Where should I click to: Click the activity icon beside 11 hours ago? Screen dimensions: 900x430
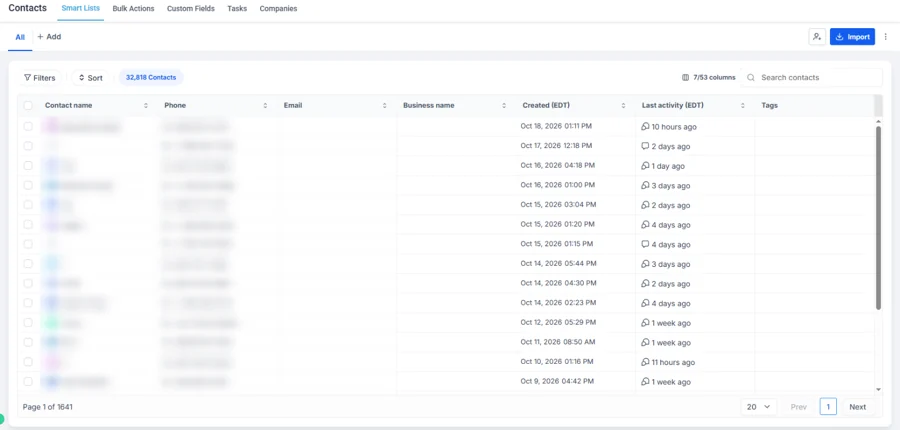645,362
